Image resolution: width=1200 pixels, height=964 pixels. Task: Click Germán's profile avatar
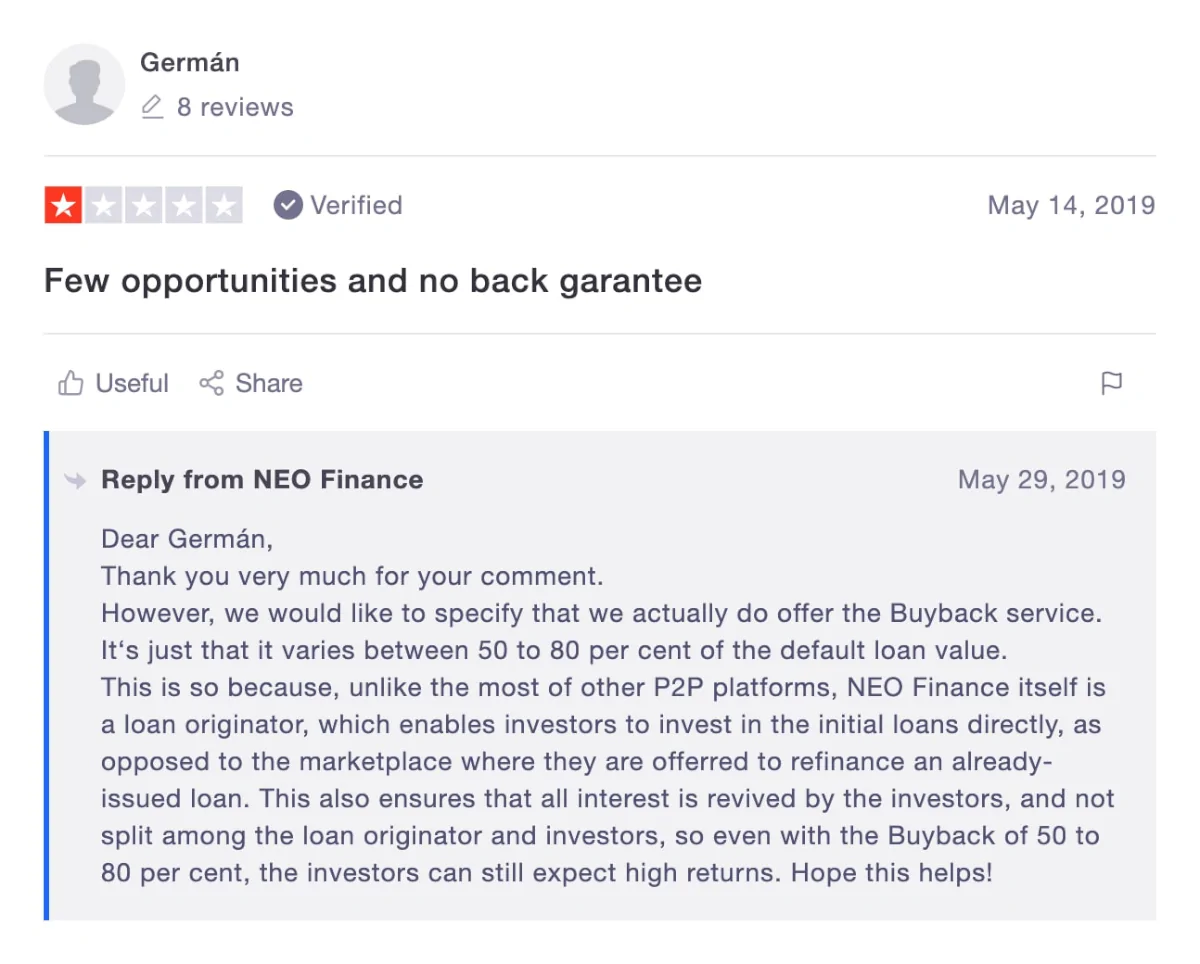pyautogui.click(x=85, y=84)
